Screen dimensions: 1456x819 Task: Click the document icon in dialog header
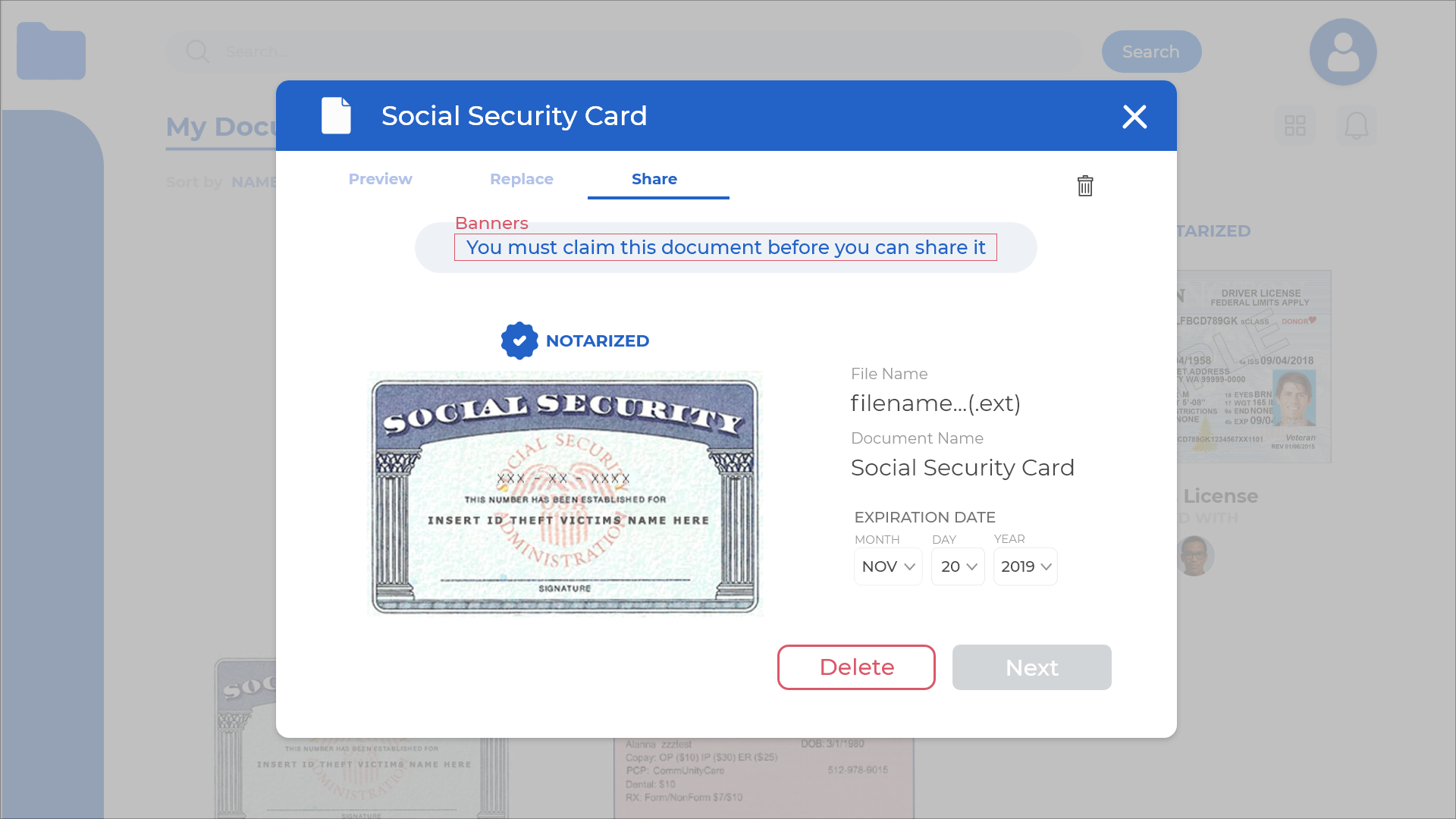pyautogui.click(x=336, y=116)
